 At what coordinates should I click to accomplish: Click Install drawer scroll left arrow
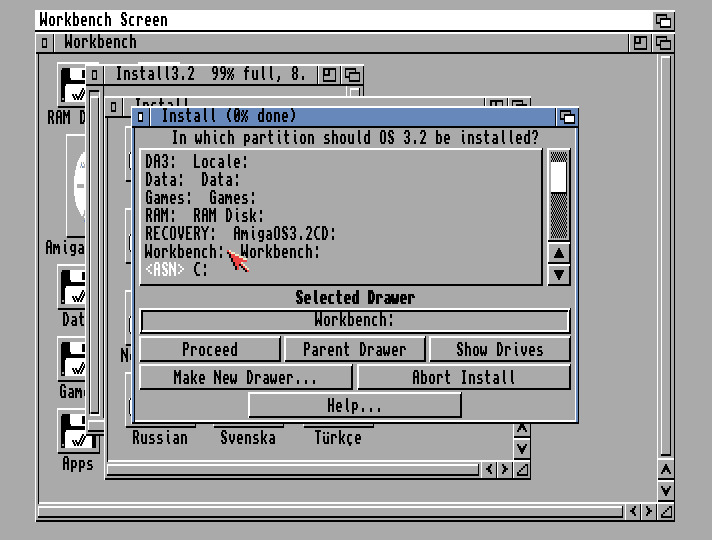(x=489, y=469)
